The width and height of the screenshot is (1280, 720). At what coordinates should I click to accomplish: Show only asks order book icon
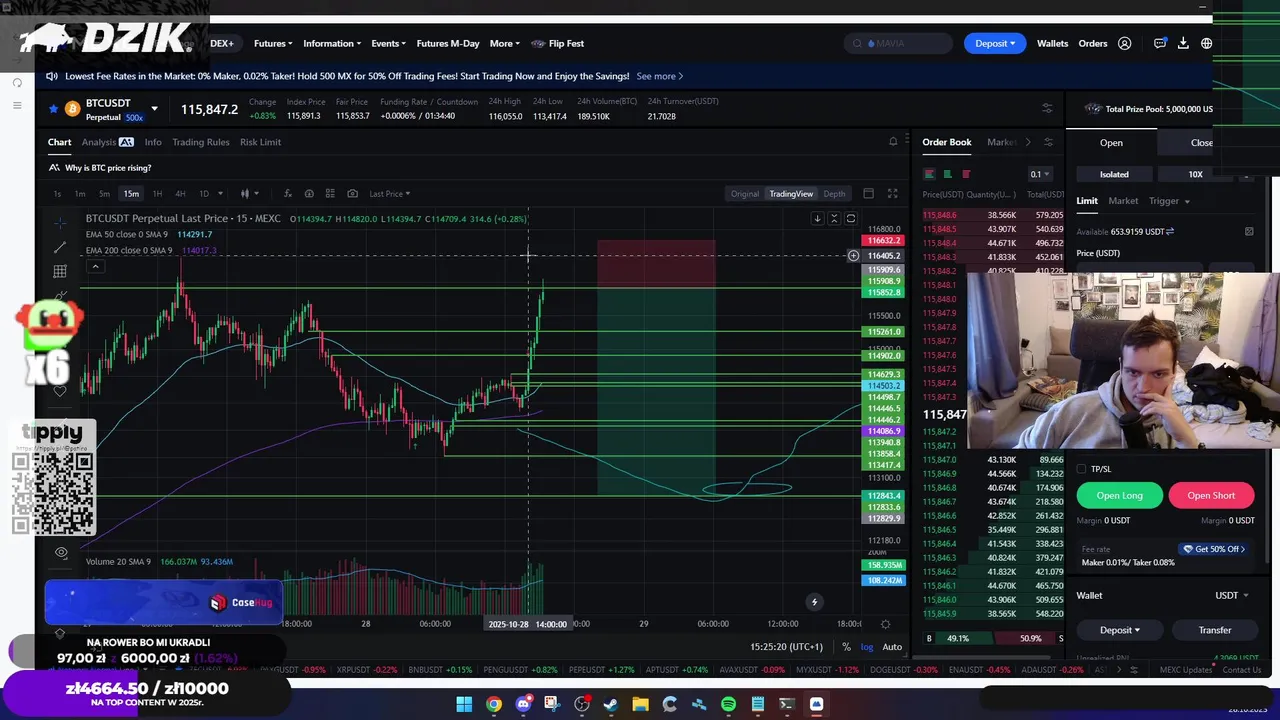click(965, 174)
